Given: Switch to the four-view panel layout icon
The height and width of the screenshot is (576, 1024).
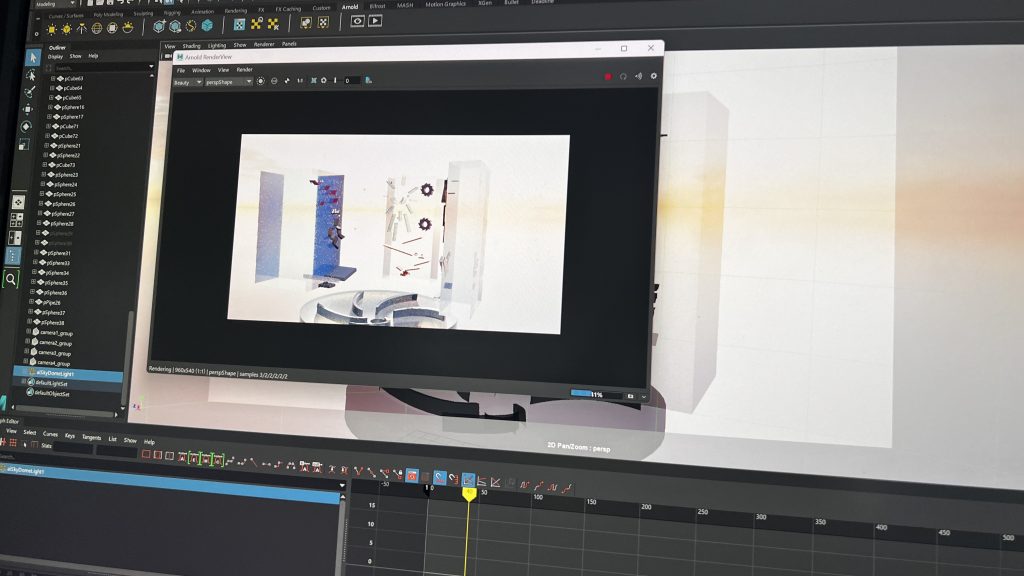Looking at the screenshot, I should click(x=17, y=220).
